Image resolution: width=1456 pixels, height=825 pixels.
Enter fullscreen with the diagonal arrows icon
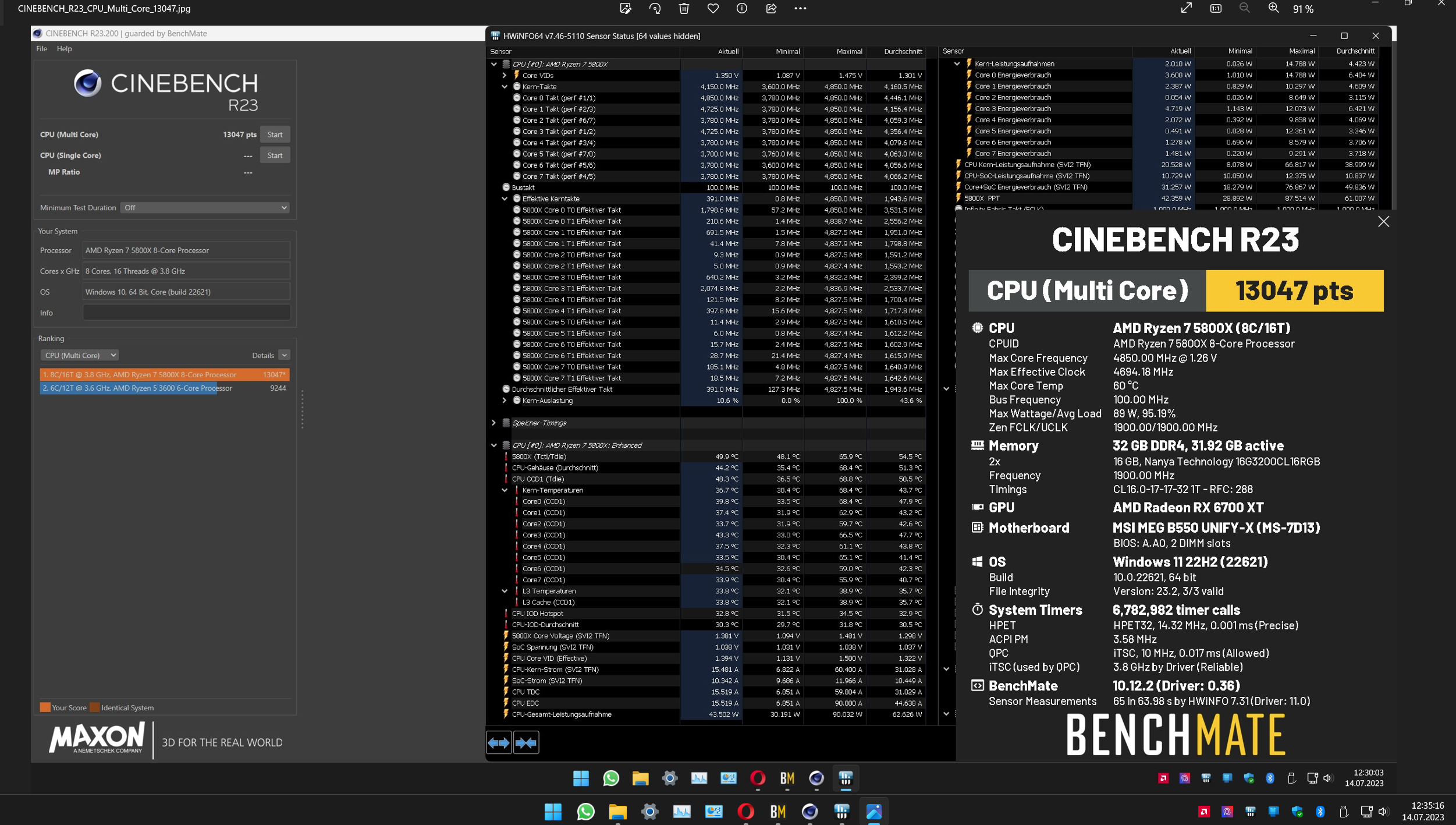click(x=1186, y=8)
